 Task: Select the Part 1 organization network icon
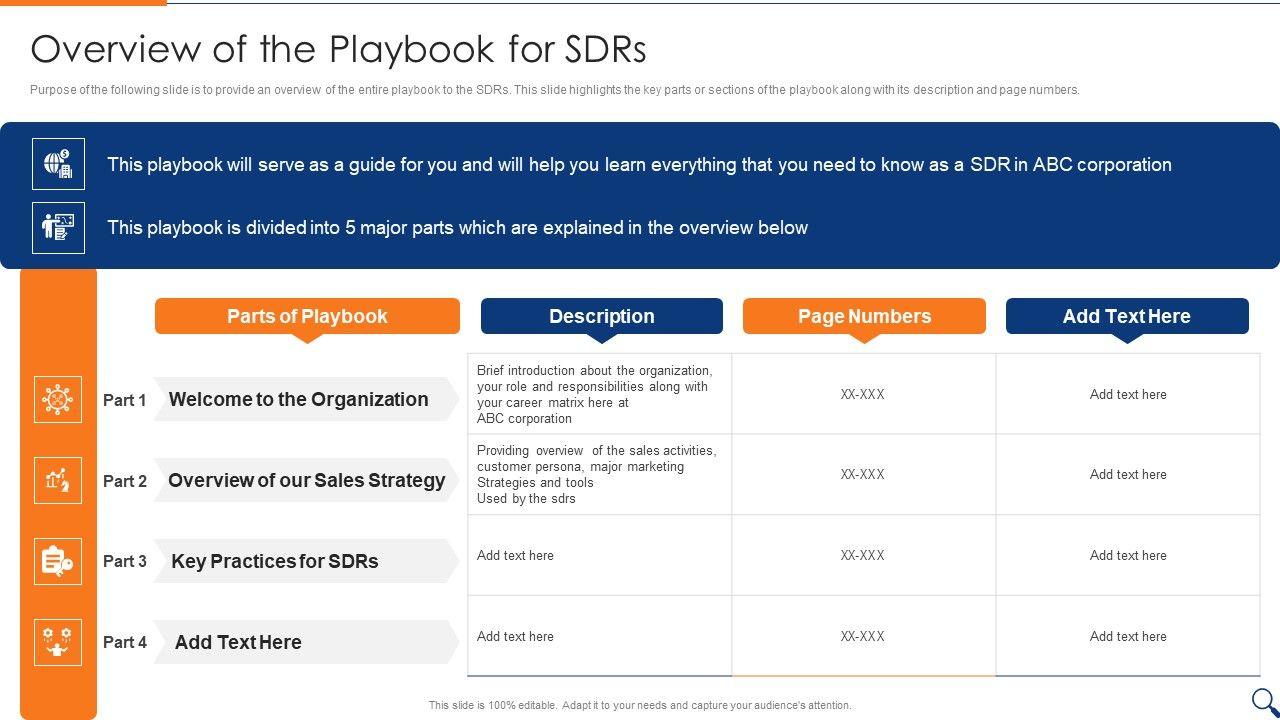click(x=58, y=400)
